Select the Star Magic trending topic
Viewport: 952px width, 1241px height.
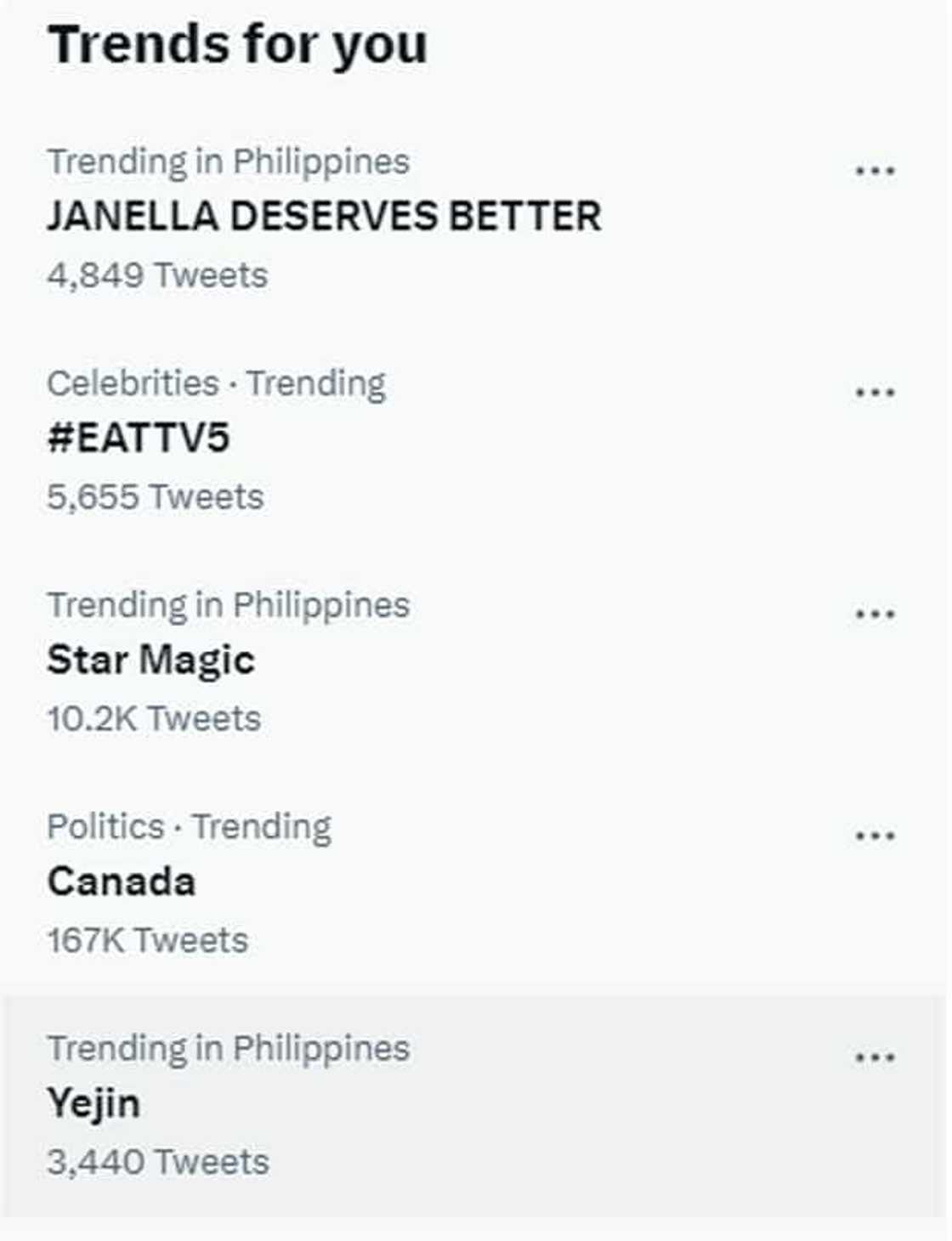point(150,660)
